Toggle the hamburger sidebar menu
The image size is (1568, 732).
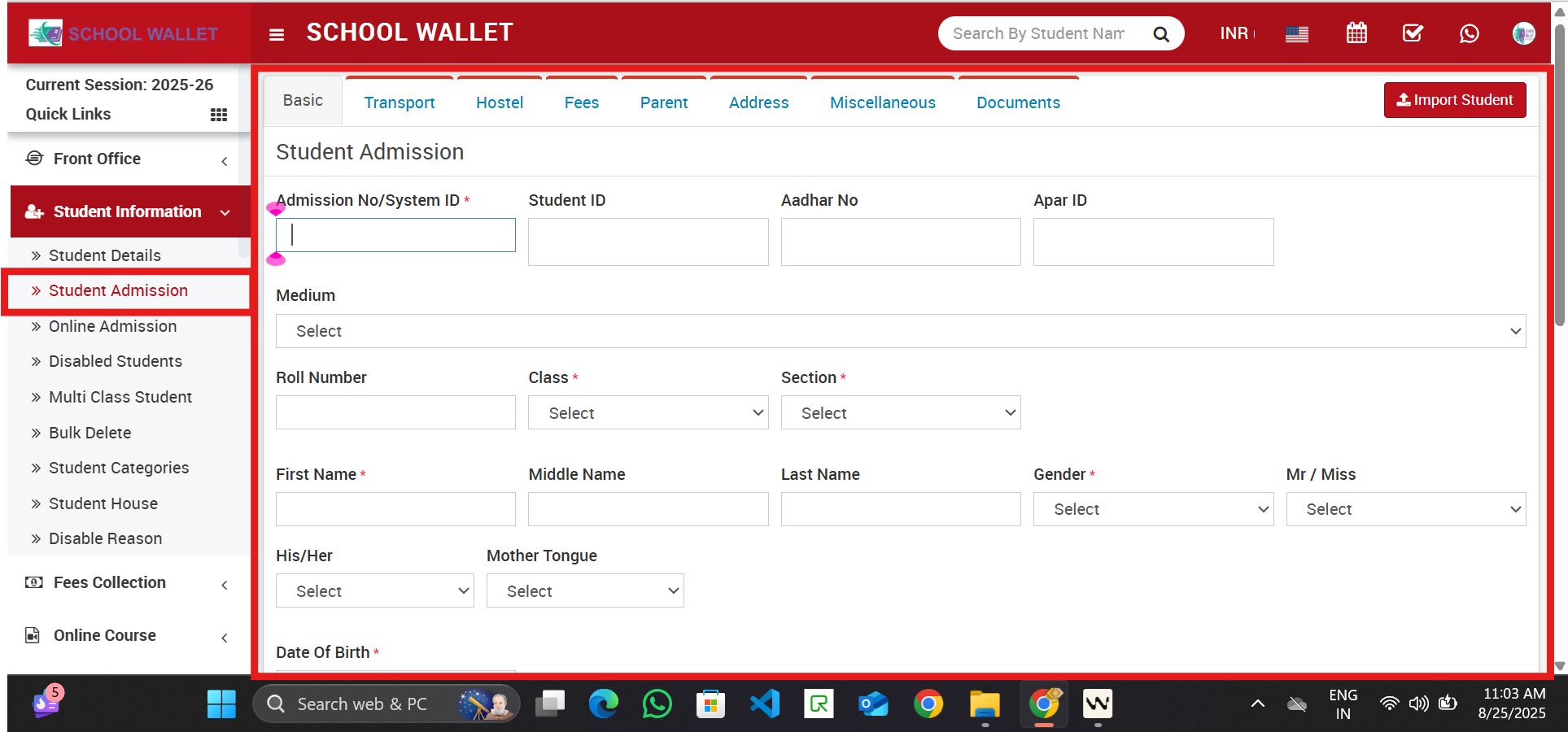(x=277, y=34)
